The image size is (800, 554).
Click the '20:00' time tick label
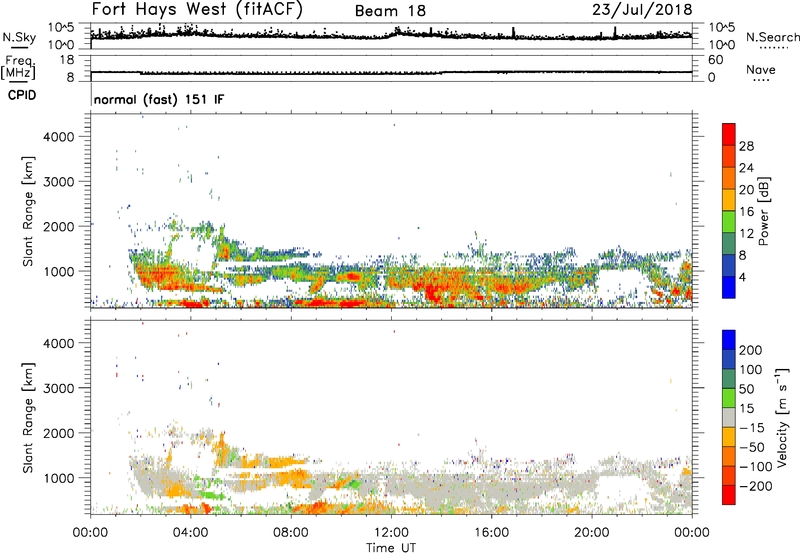pyautogui.click(x=591, y=533)
